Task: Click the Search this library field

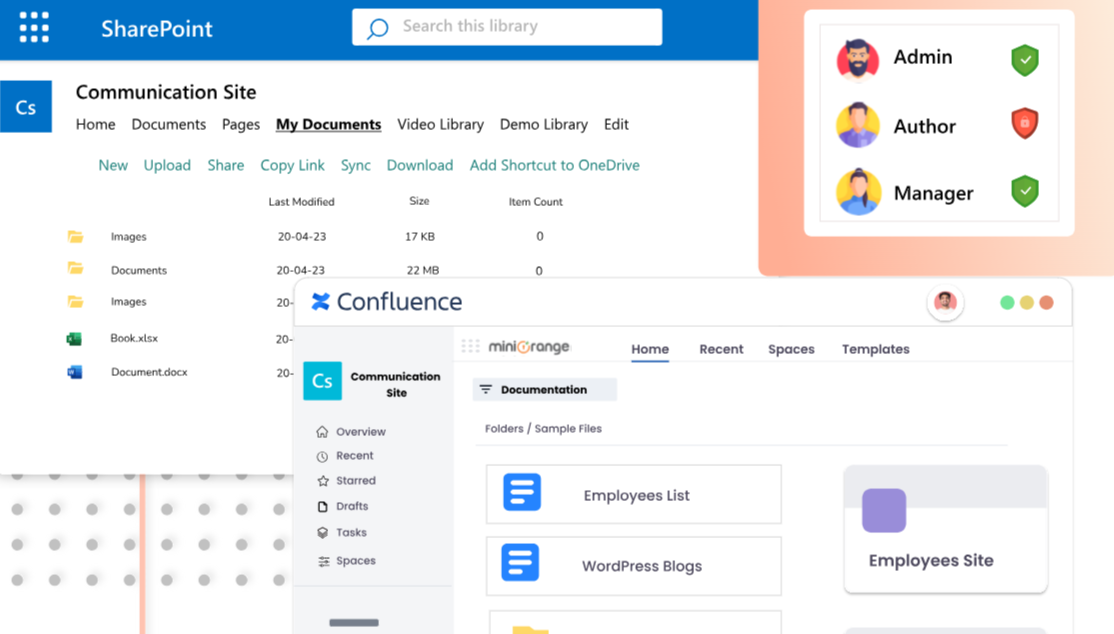Action: [507, 26]
